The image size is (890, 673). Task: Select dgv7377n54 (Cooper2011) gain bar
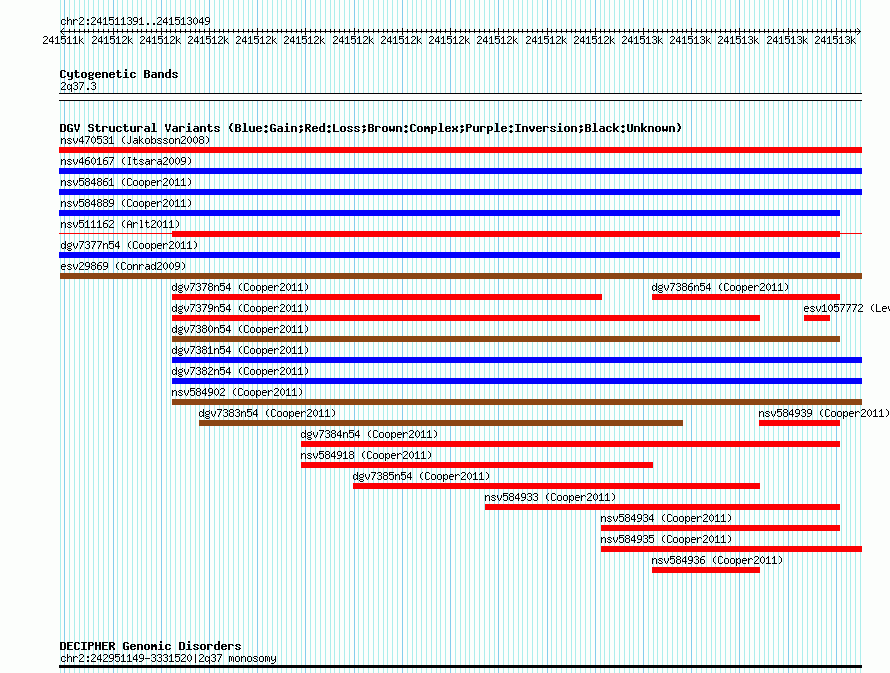[x=450, y=255]
